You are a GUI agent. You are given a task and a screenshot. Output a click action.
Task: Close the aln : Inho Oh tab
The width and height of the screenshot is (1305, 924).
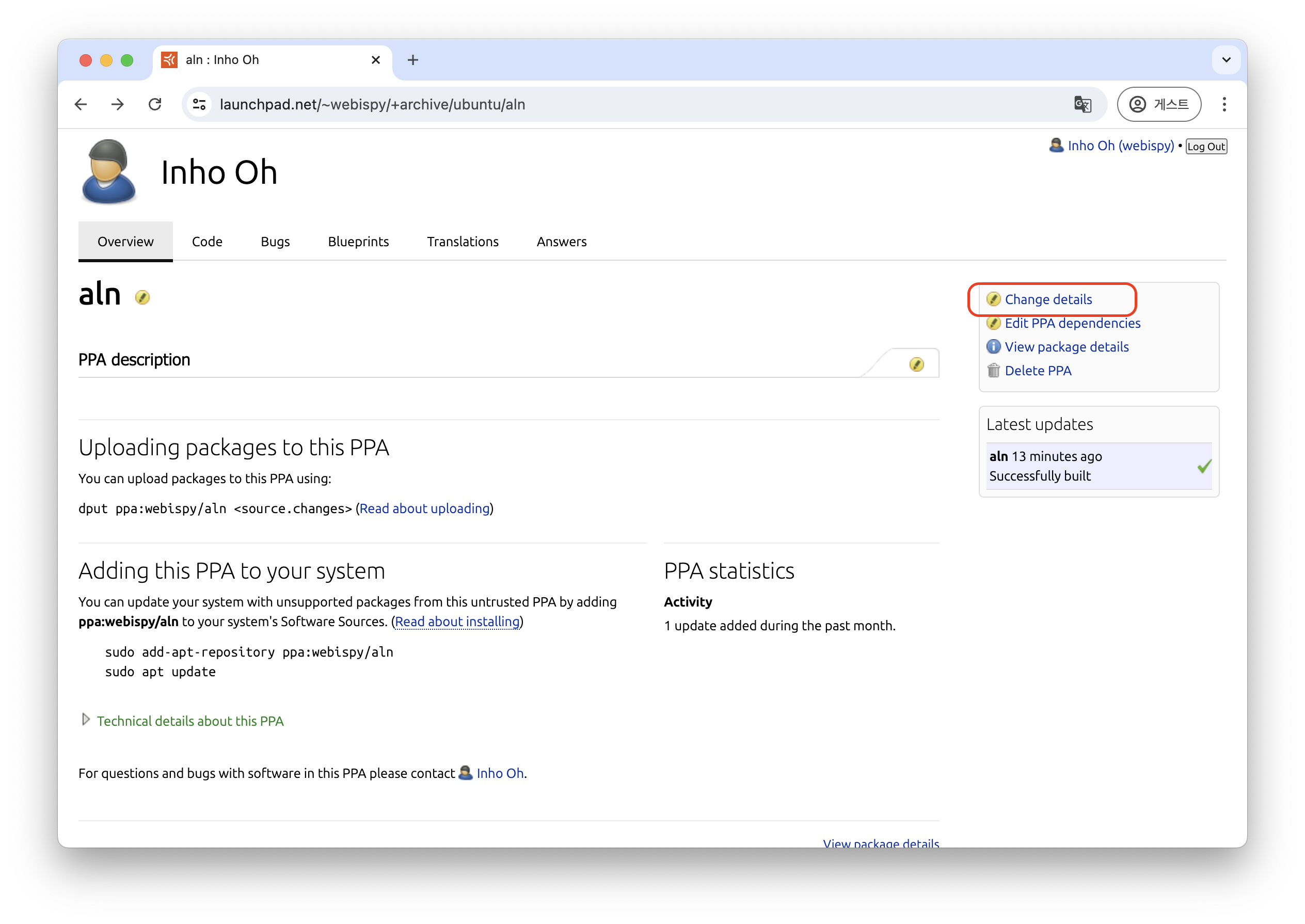tap(375, 60)
